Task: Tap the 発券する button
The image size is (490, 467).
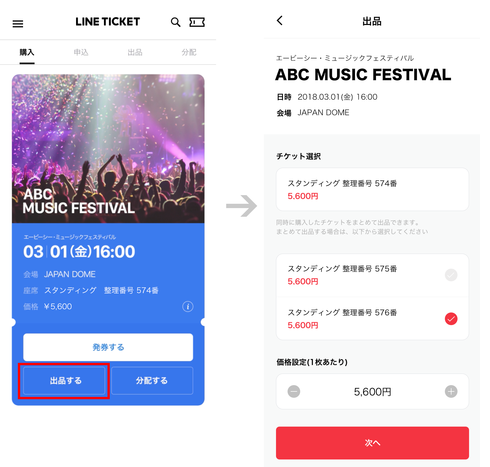Action: [x=108, y=347]
